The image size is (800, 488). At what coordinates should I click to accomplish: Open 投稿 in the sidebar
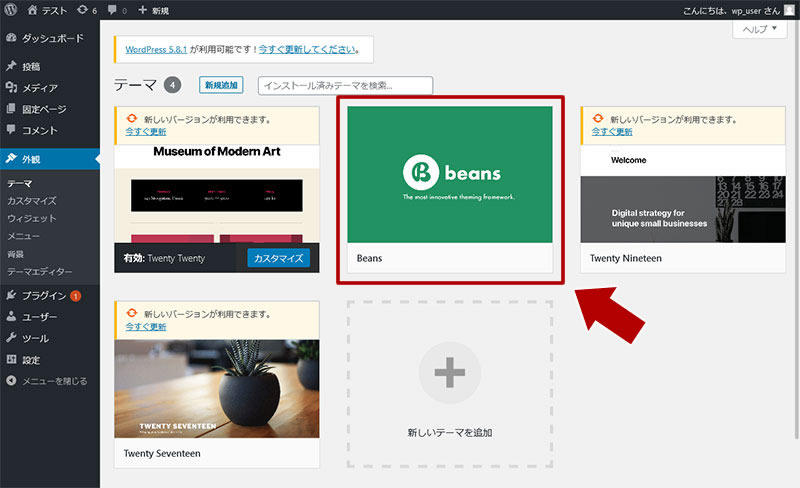point(50,66)
